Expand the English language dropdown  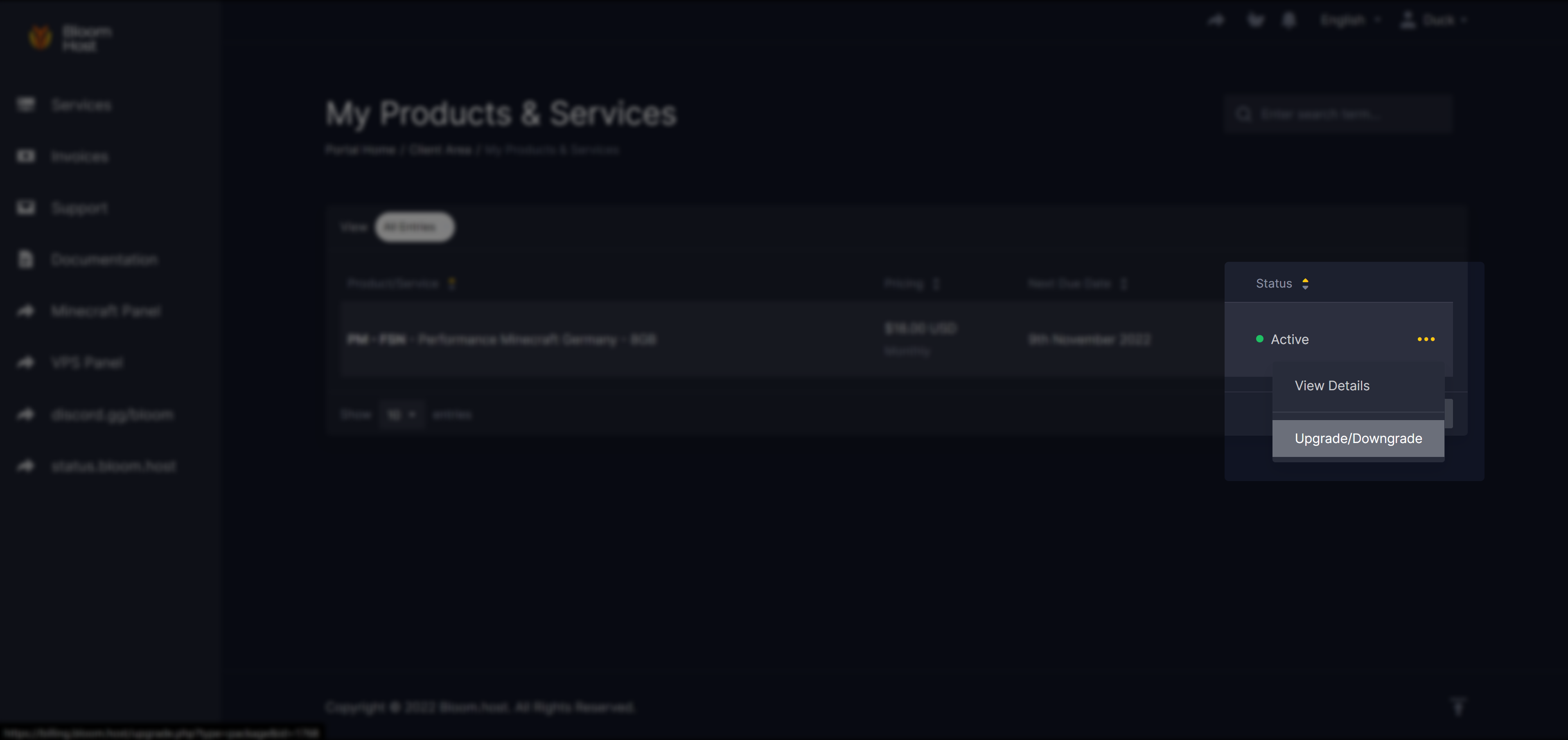click(x=1350, y=20)
